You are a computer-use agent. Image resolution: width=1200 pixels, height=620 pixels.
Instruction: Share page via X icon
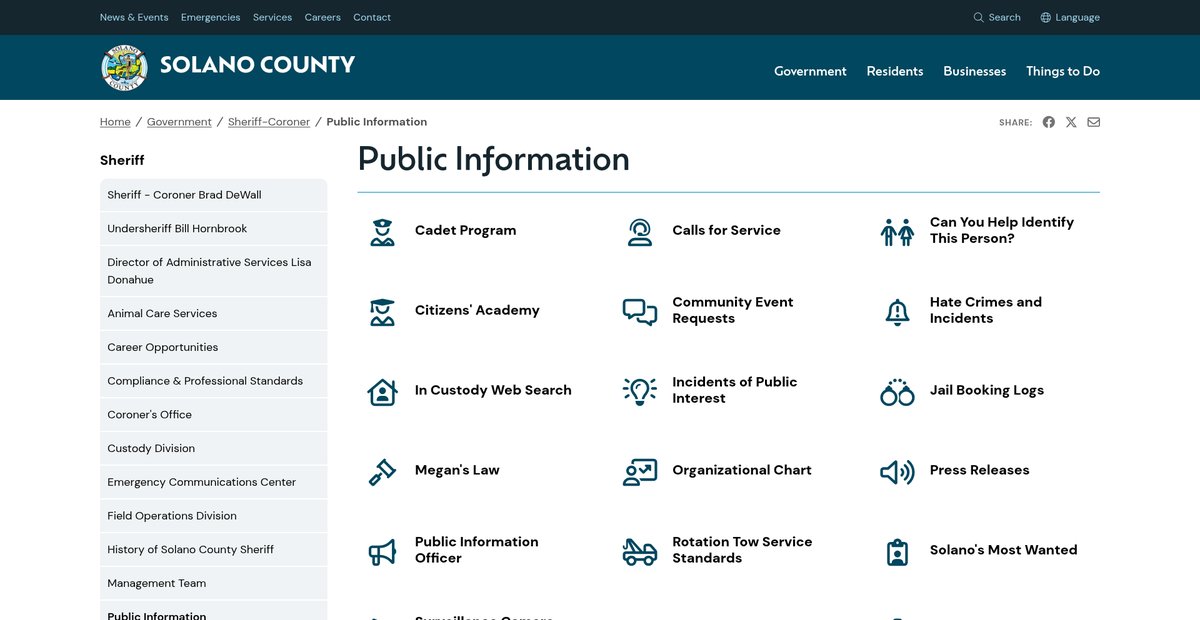tap(1071, 122)
